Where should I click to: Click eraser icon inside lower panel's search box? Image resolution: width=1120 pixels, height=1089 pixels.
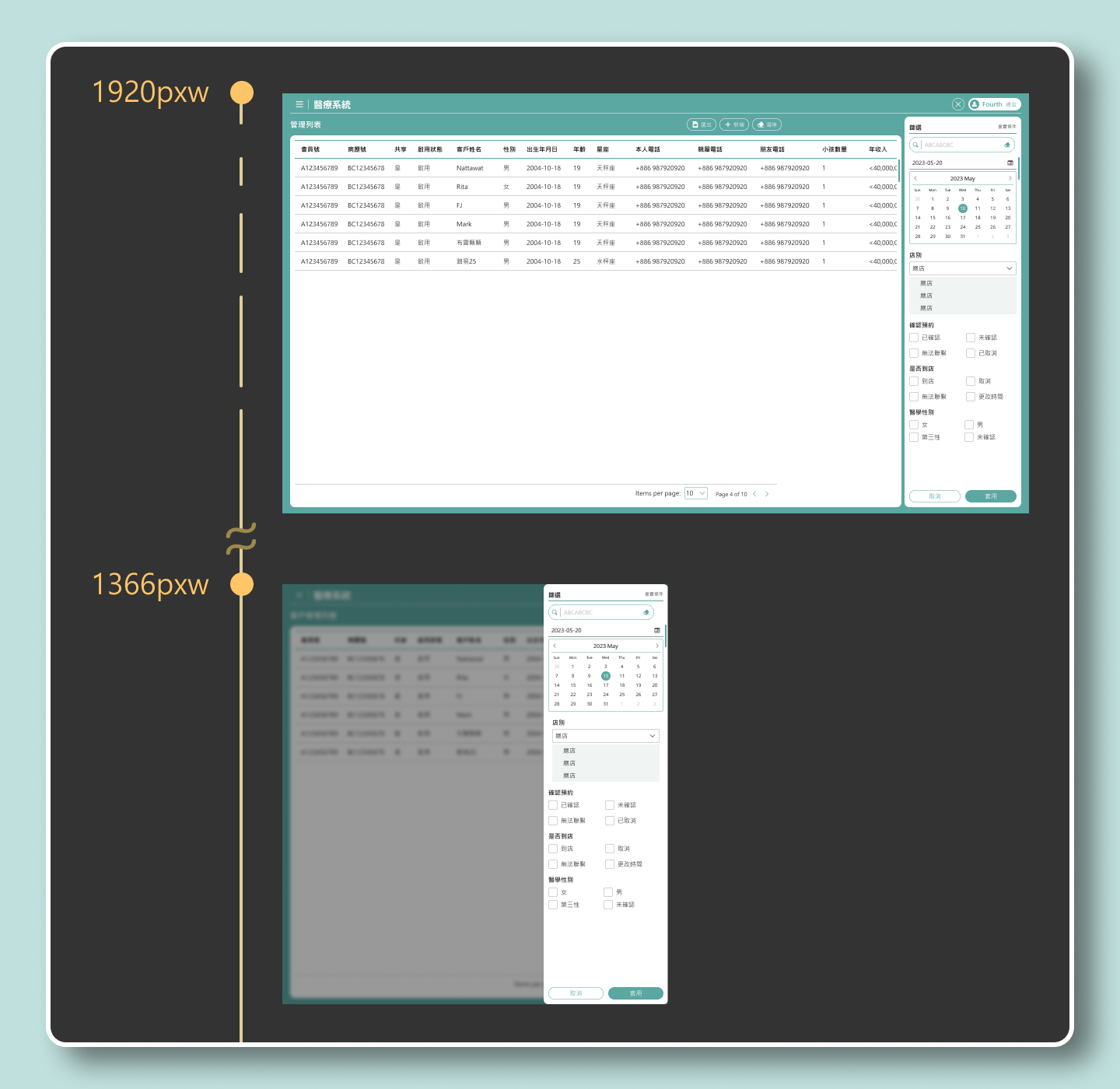pyautogui.click(x=646, y=612)
